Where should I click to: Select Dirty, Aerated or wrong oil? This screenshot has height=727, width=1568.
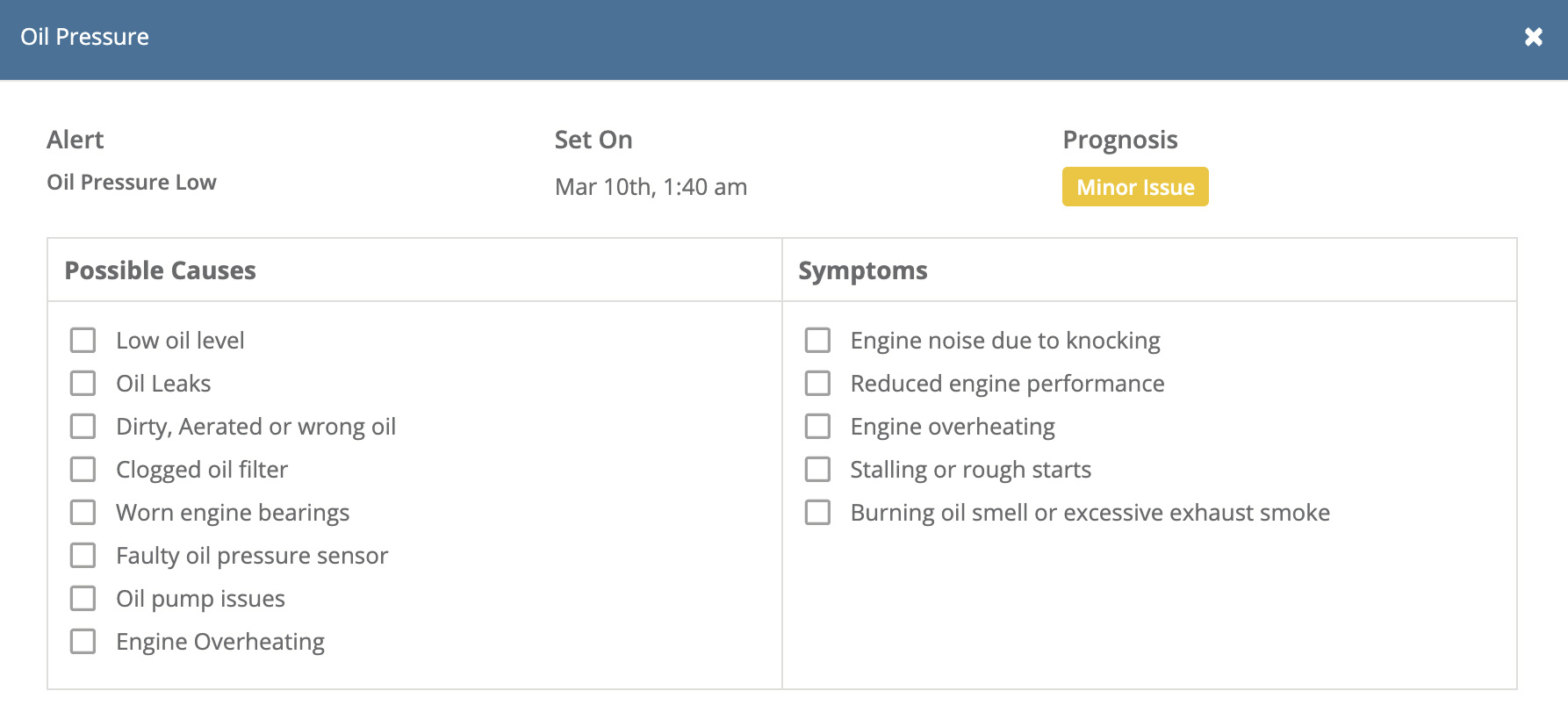[83, 427]
